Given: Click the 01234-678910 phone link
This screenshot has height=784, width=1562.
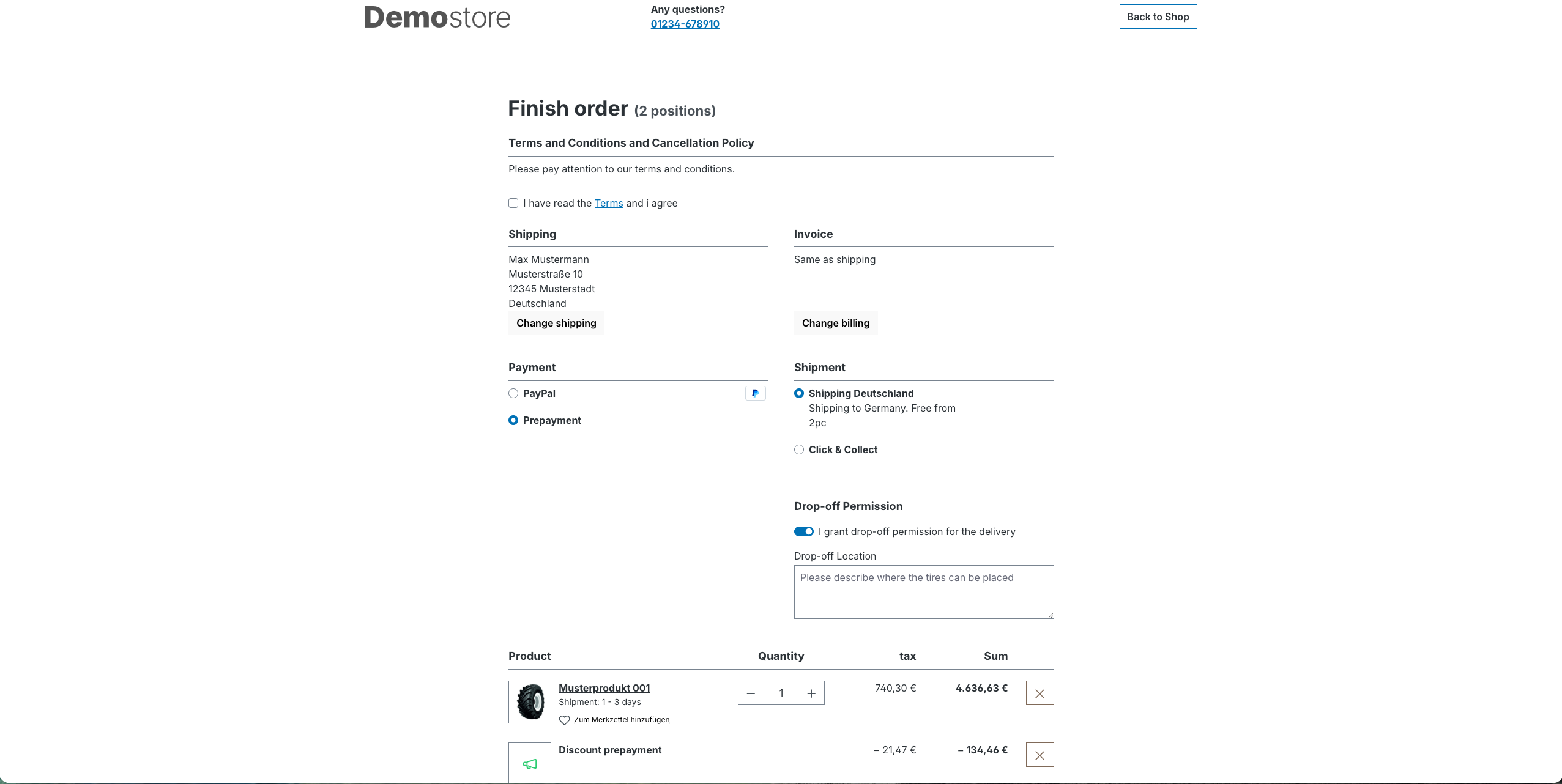Looking at the screenshot, I should [685, 24].
